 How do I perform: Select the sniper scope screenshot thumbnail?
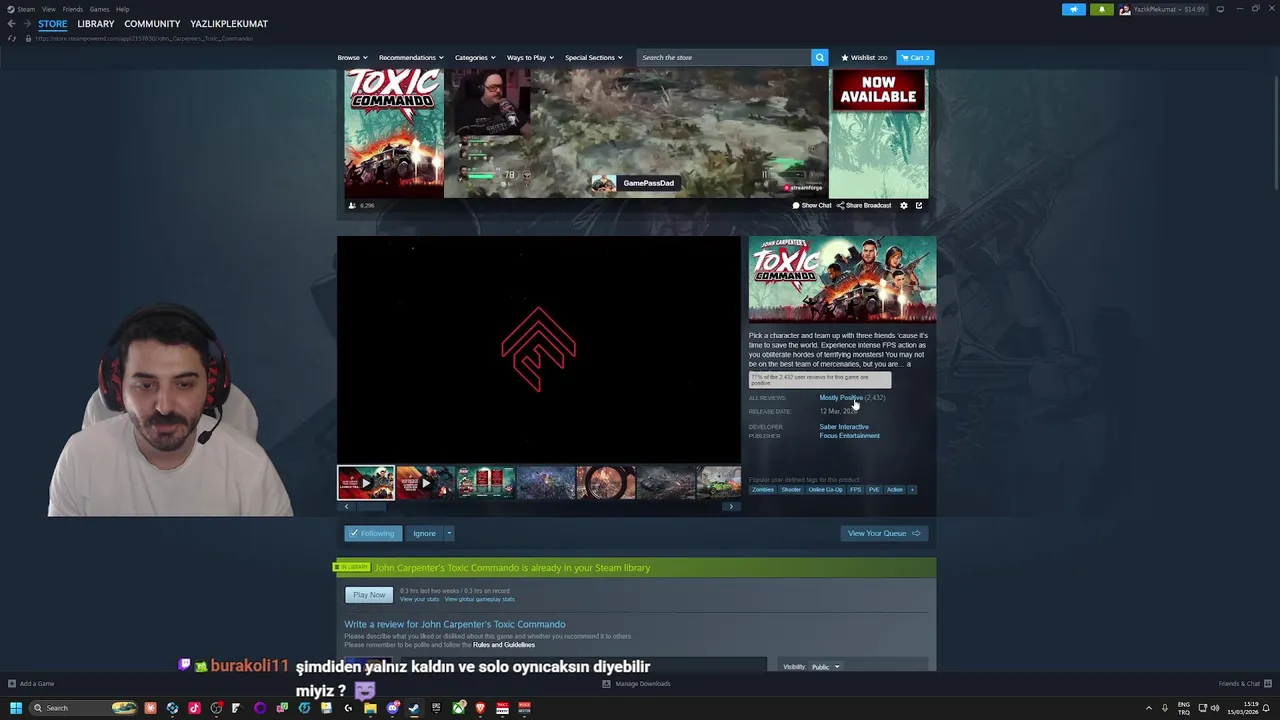tap(606, 483)
